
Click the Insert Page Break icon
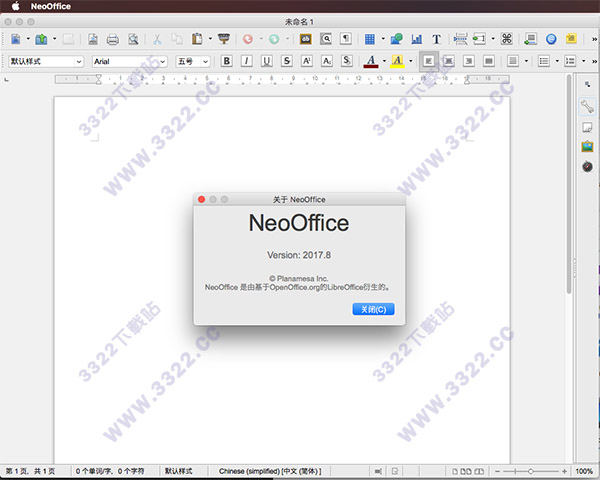460,39
